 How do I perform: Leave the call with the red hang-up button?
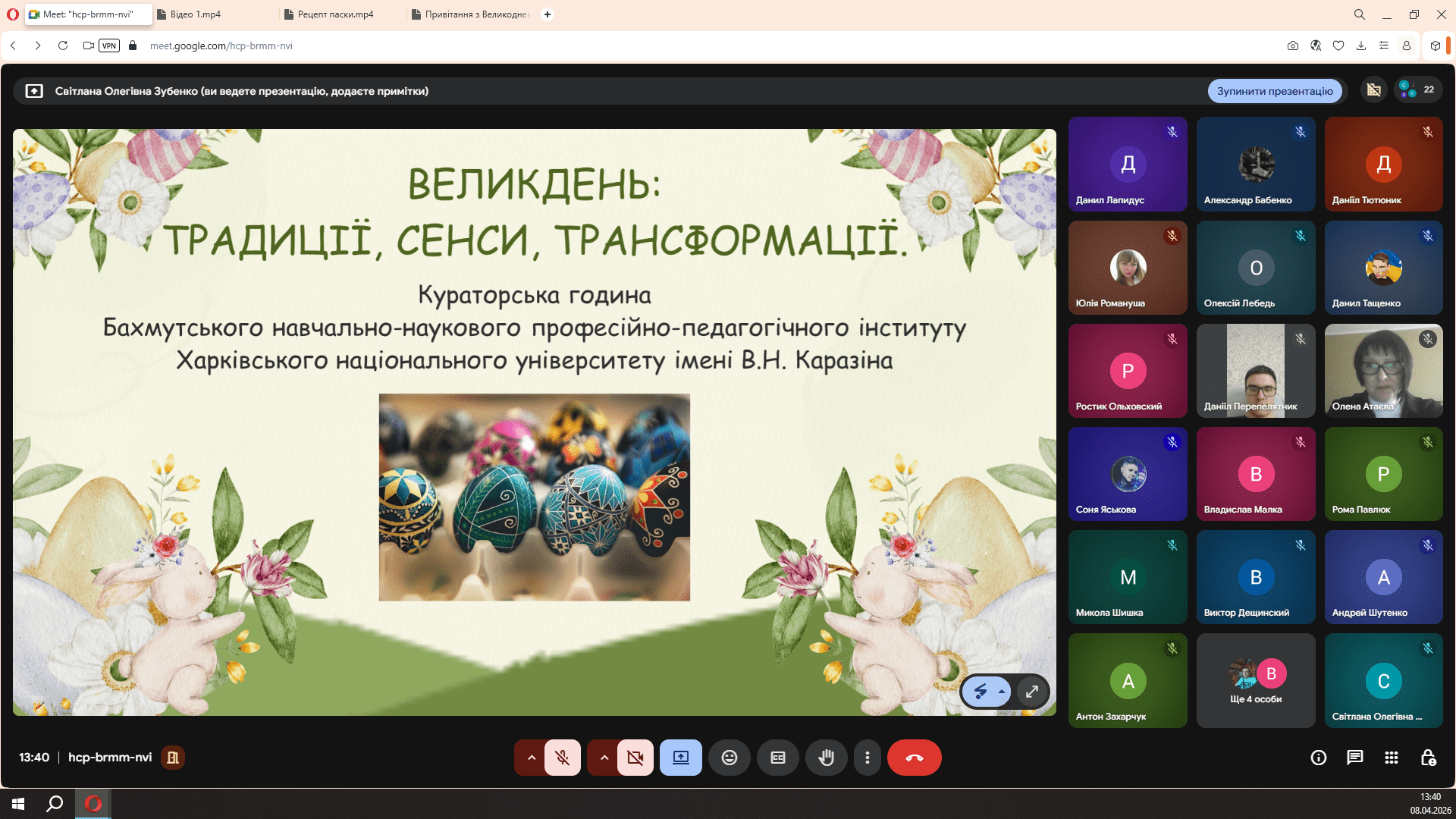(x=914, y=758)
